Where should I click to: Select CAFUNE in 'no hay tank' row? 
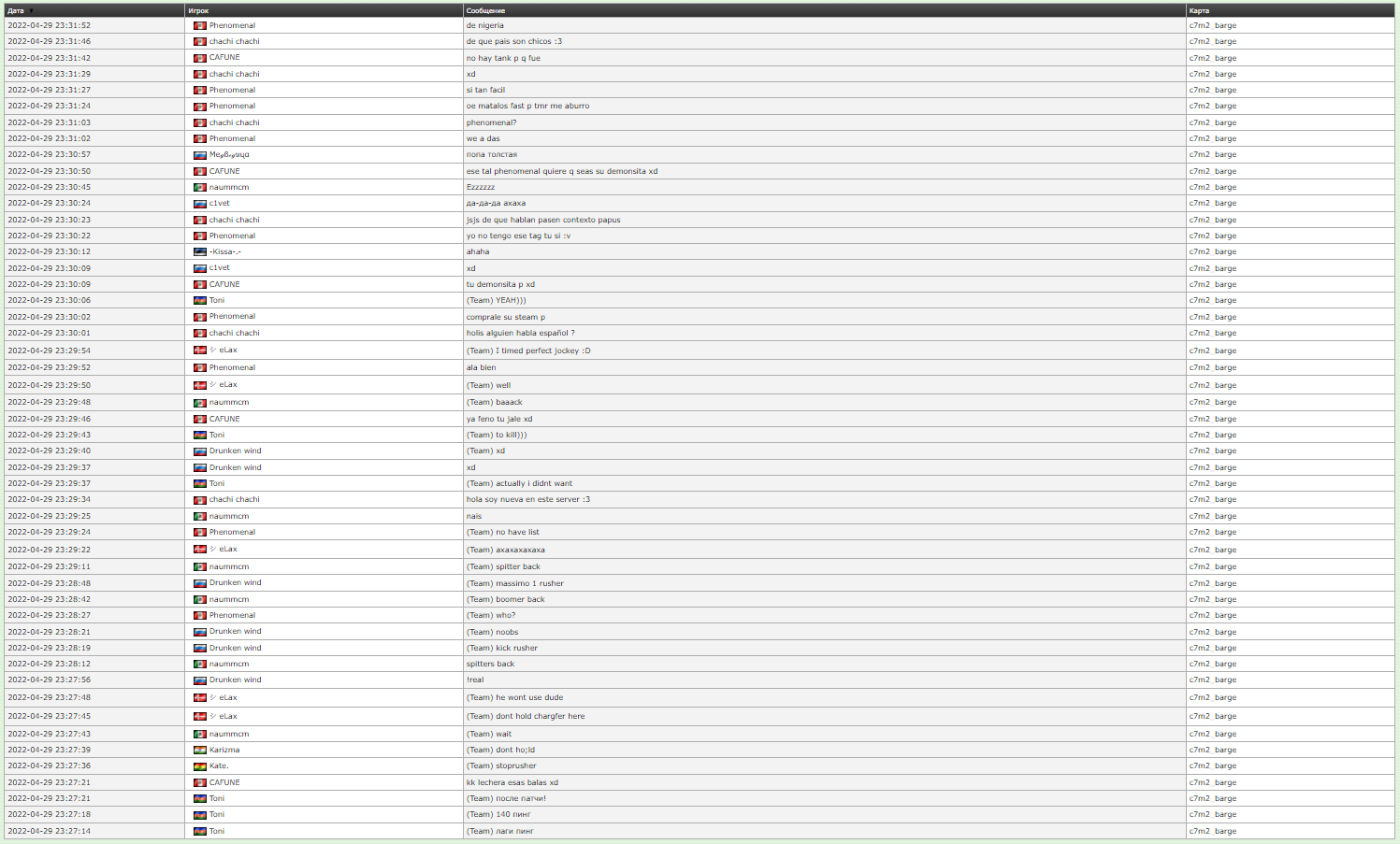pos(224,57)
